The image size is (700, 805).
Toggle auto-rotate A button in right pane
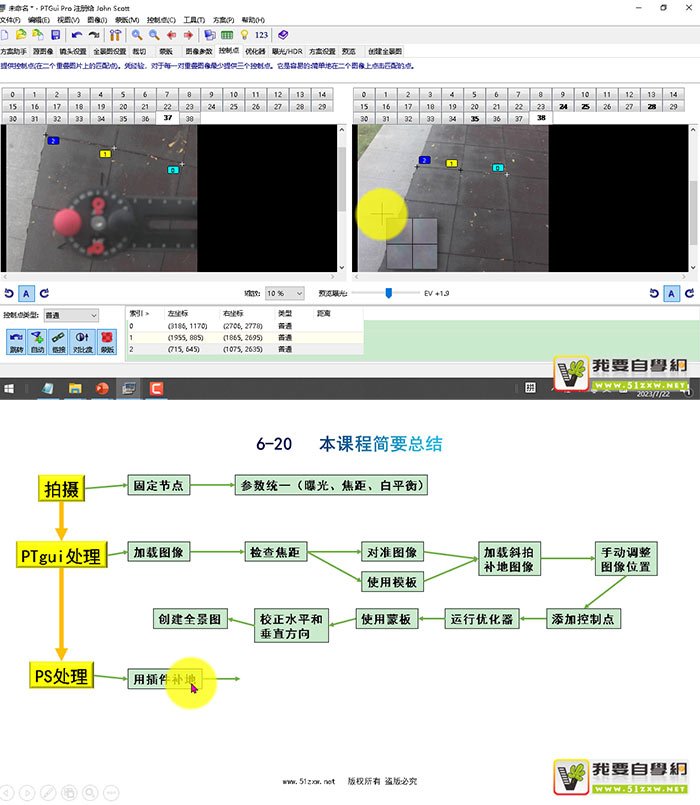671,293
